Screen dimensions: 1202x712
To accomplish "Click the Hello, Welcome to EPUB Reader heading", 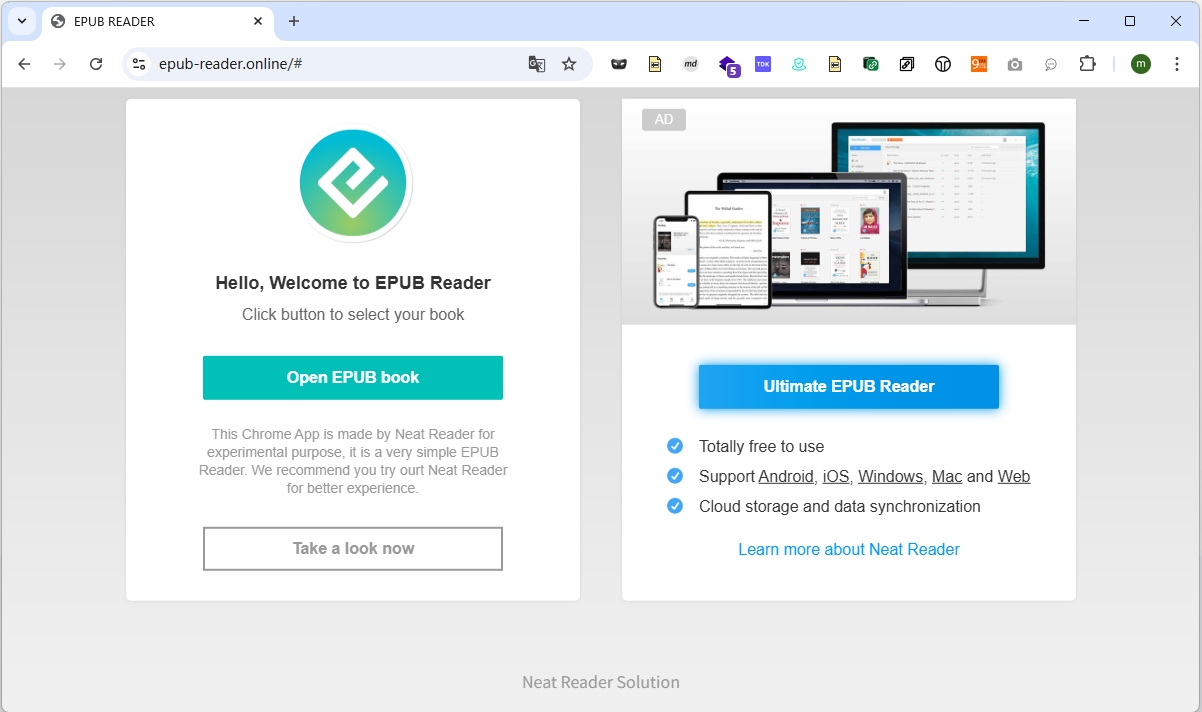I will (x=353, y=283).
